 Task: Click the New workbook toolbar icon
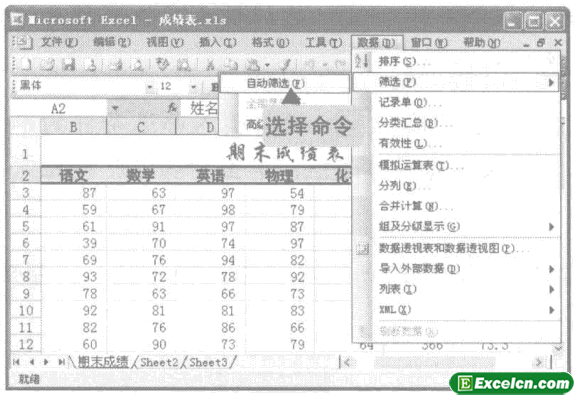point(26,65)
